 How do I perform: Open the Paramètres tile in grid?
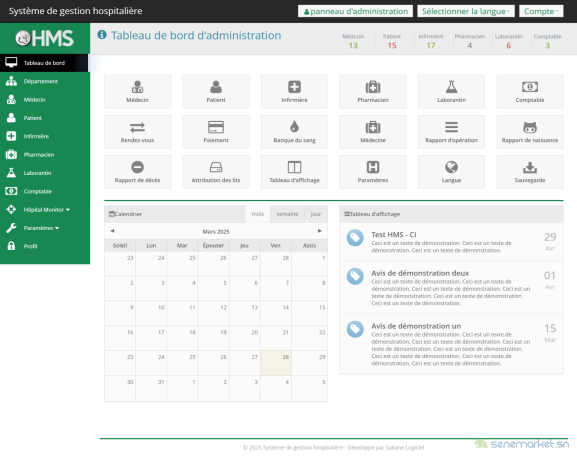[373, 172]
